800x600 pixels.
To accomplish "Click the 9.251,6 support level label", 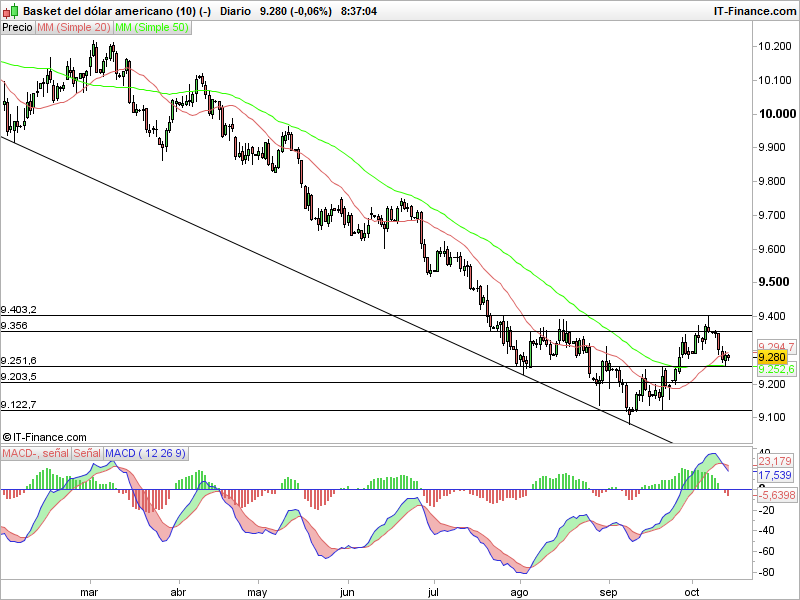I will [x=19, y=361].
